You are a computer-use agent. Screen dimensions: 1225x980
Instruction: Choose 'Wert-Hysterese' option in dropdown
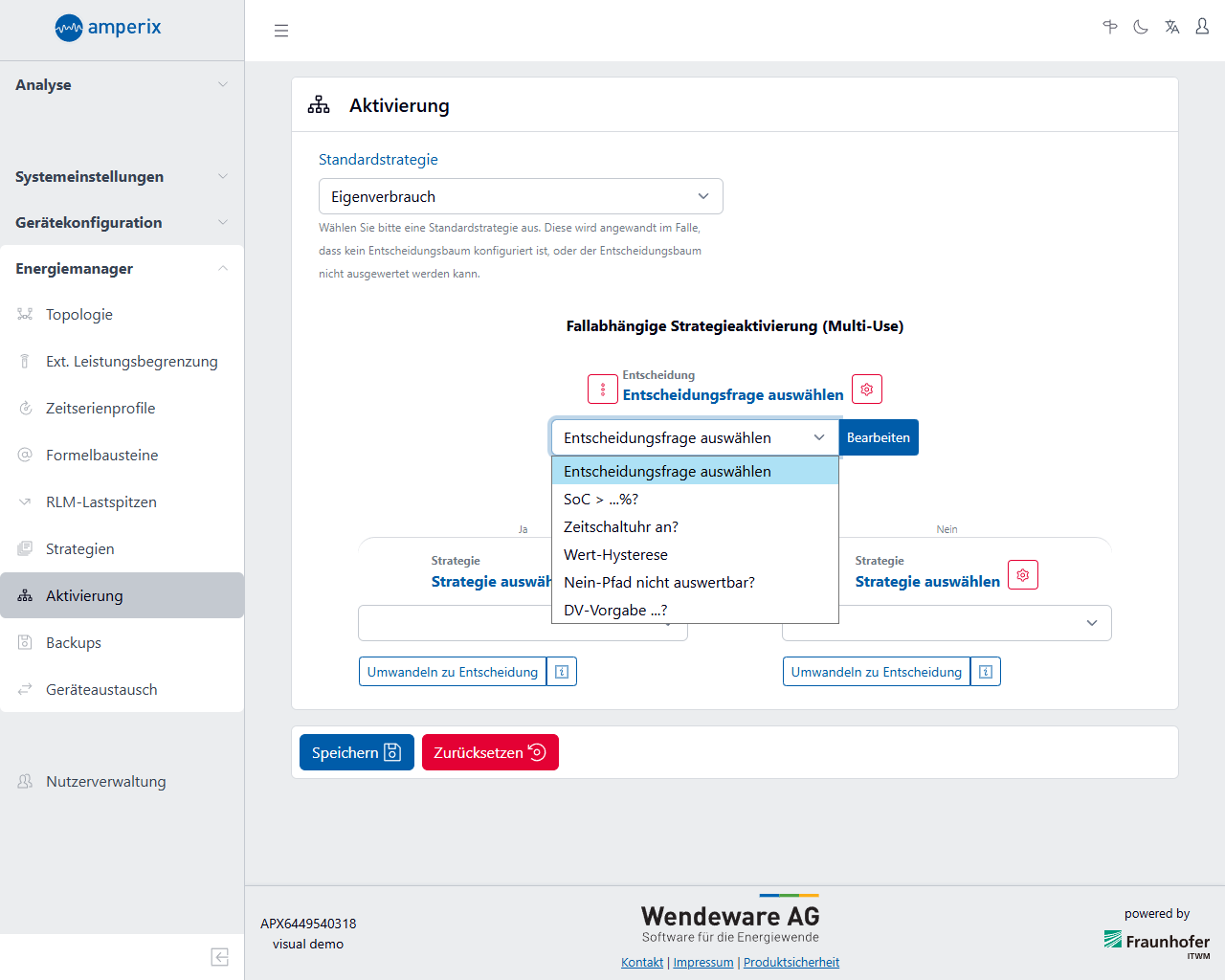point(615,555)
